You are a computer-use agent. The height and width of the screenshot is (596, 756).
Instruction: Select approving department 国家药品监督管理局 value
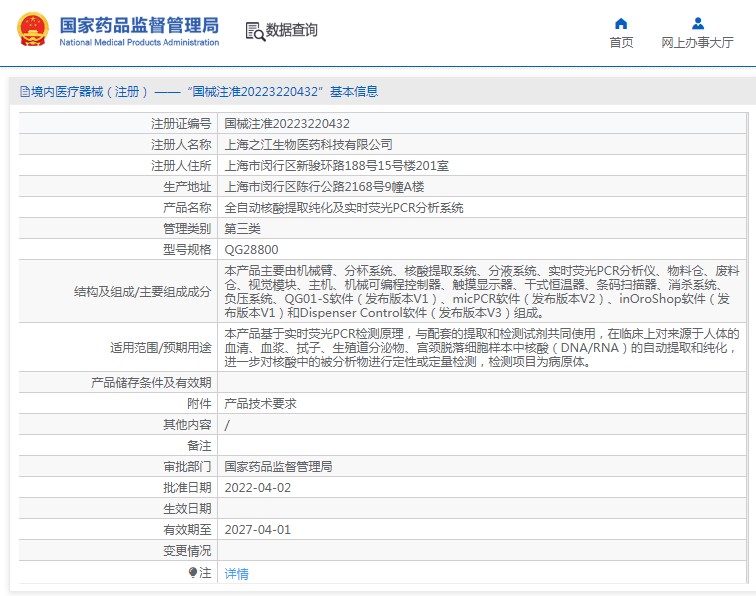(278, 467)
